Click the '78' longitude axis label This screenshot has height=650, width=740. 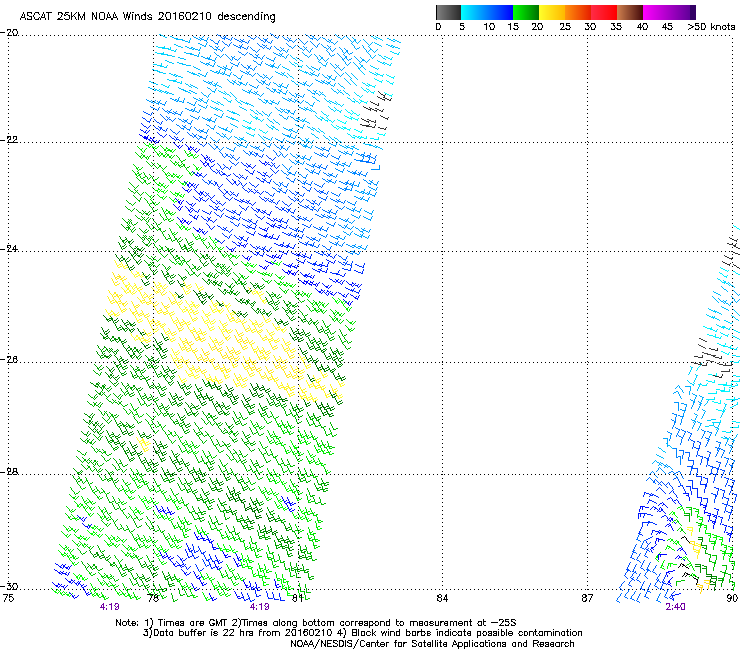153,598
